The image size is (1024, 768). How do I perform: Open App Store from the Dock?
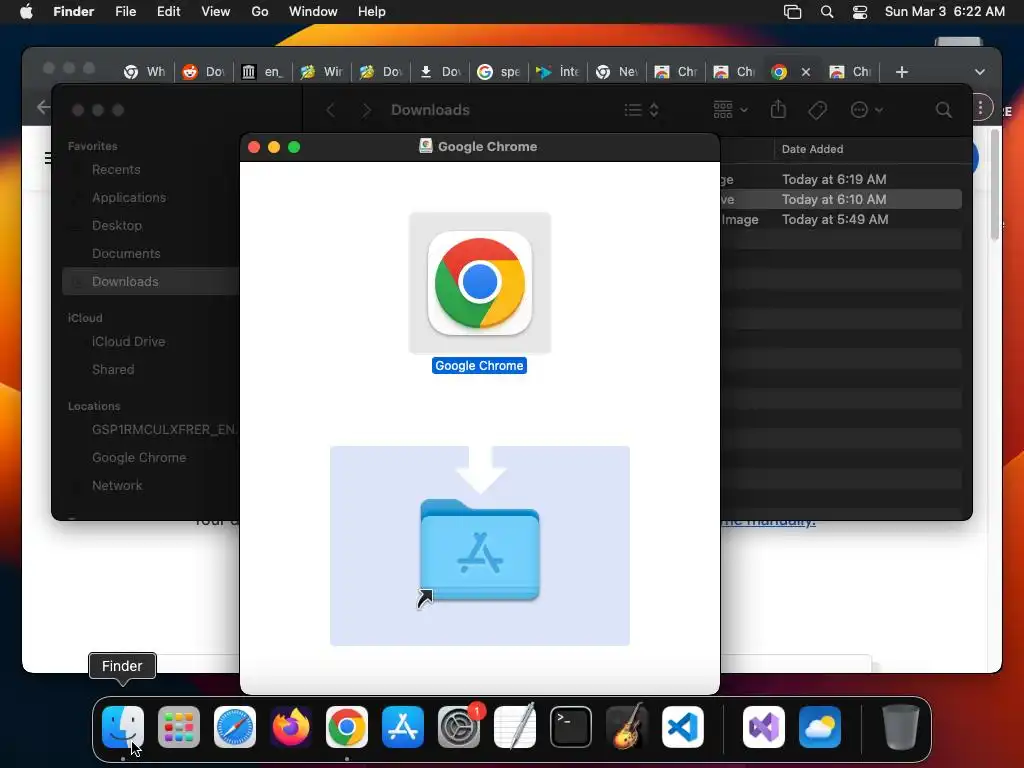pos(403,727)
